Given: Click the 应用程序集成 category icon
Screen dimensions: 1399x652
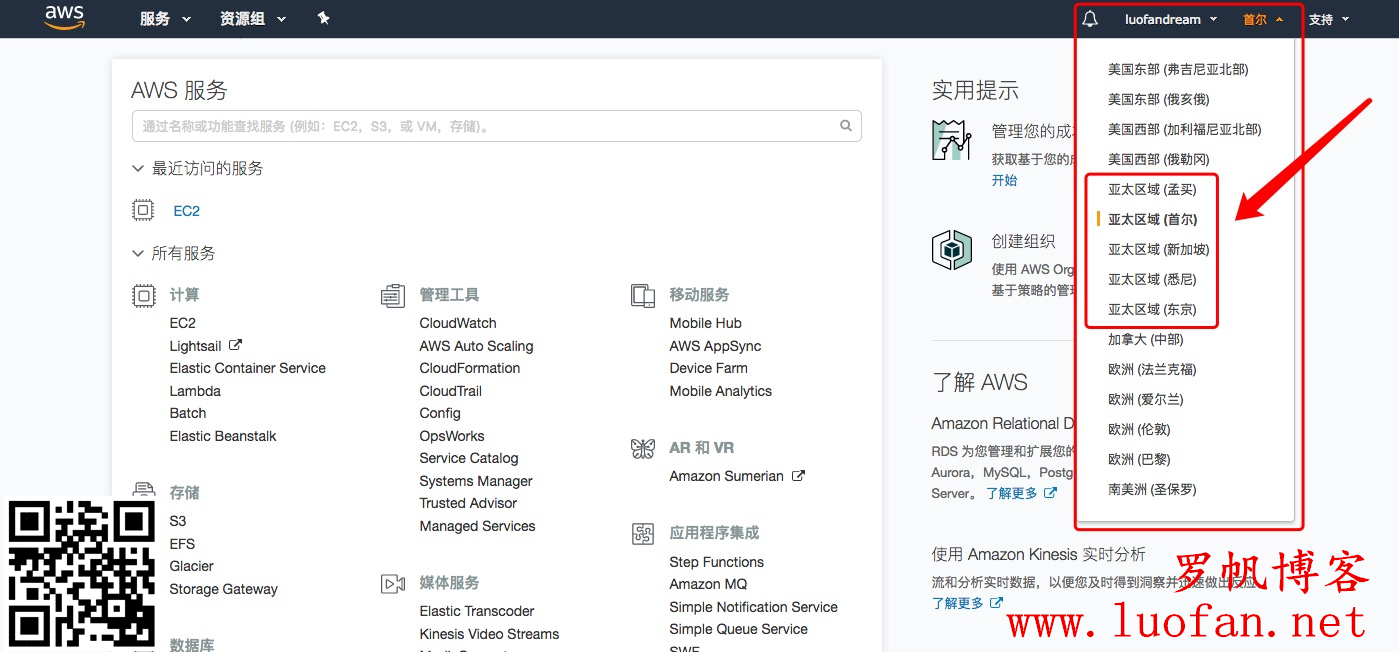Looking at the screenshot, I should click(643, 533).
